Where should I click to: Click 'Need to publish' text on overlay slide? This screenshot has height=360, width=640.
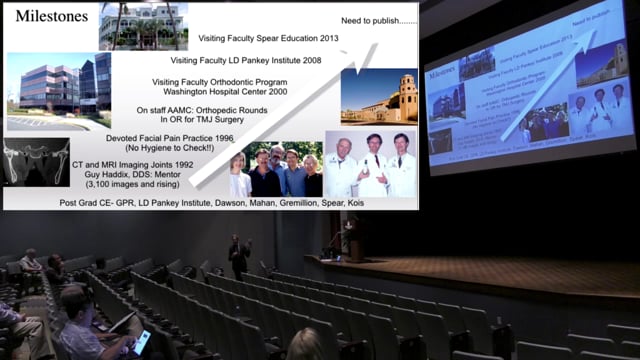(379, 20)
